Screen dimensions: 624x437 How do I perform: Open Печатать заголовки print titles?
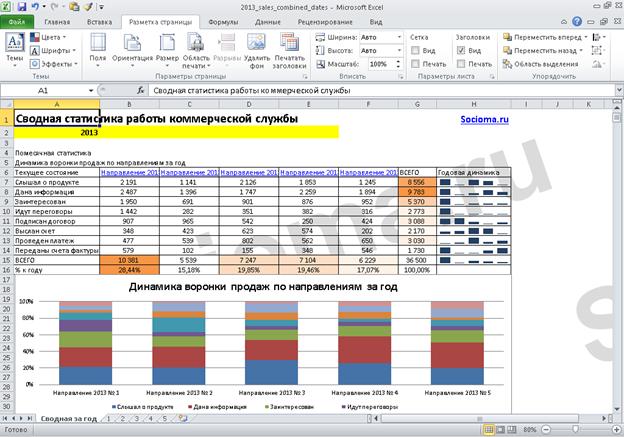[x=290, y=50]
